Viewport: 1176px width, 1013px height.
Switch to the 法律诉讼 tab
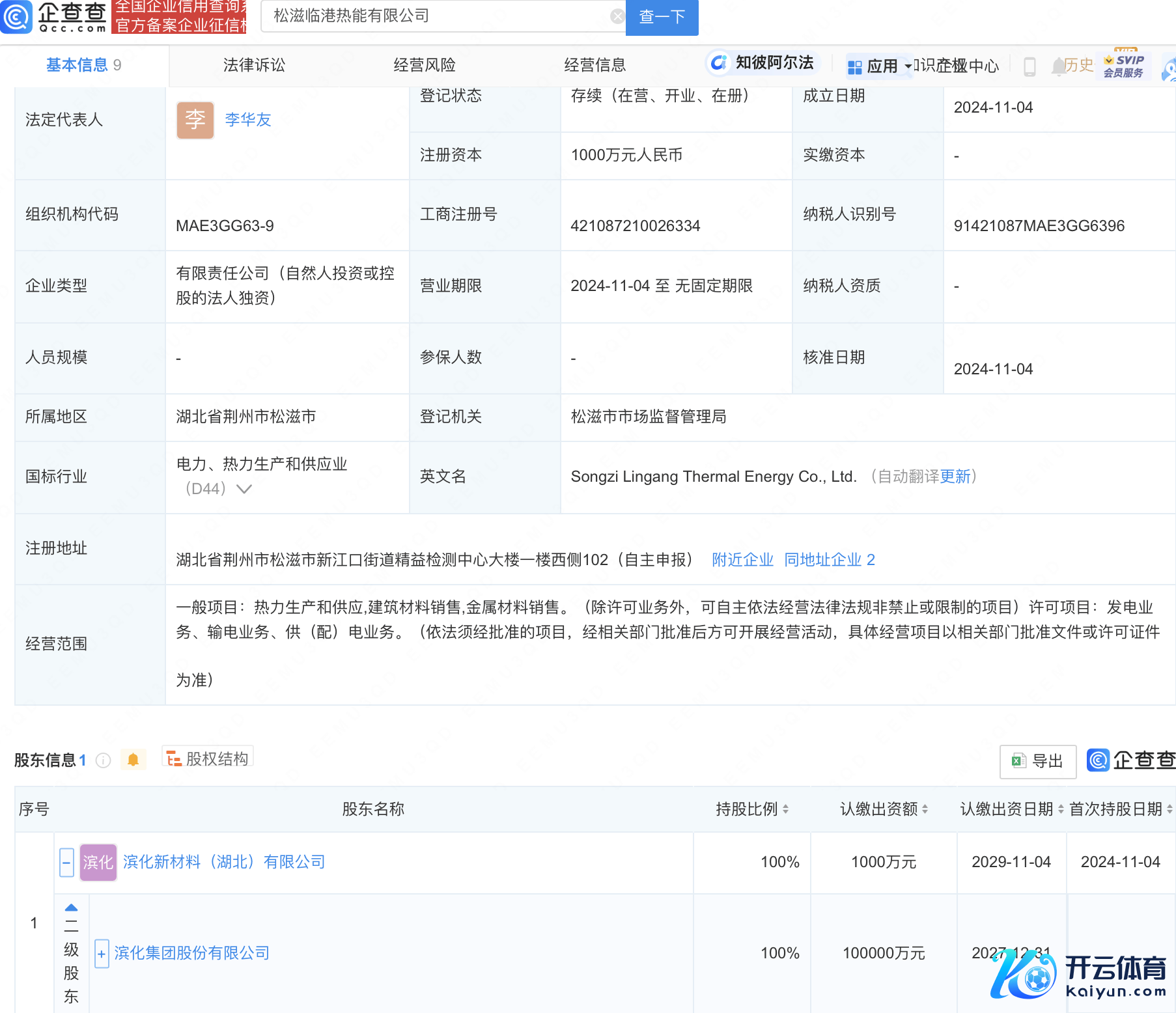254,65
